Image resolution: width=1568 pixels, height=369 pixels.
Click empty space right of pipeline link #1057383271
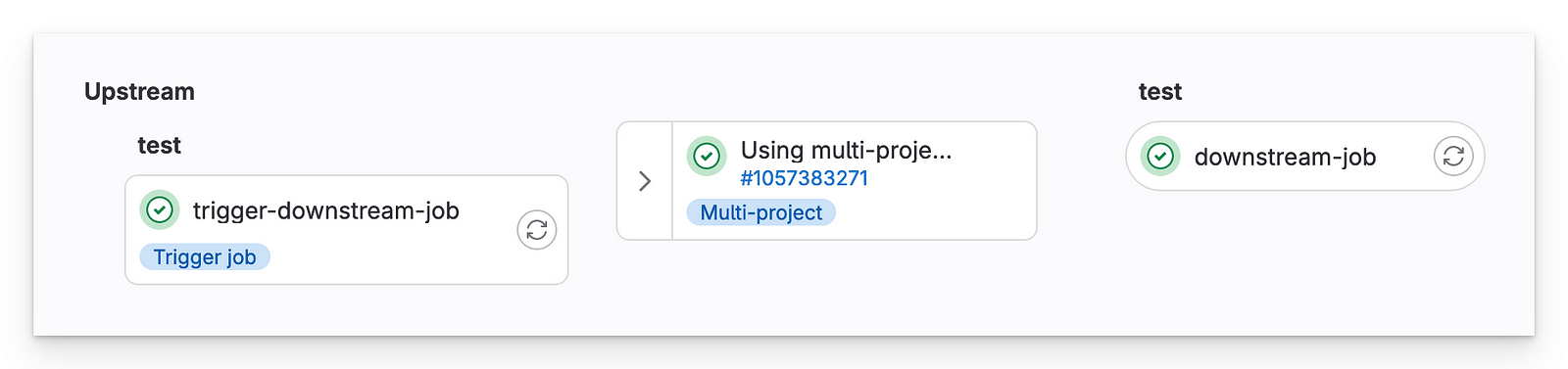tap(951, 179)
